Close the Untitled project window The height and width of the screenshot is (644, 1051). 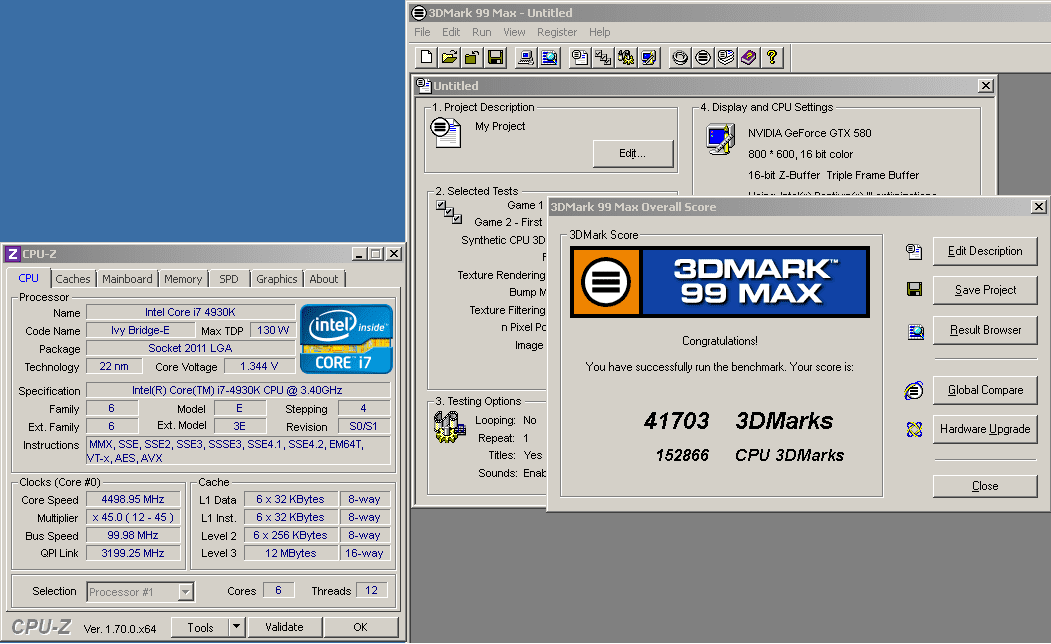point(985,86)
